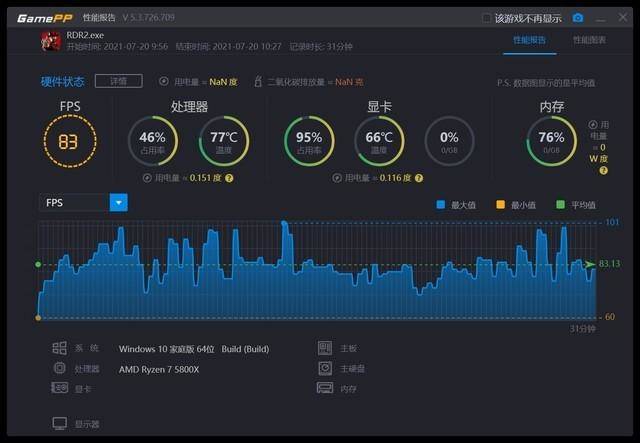Screen dimensions: 640x443
Task: Click the graphics card power usage help icon
Action: tap(419, 178)
